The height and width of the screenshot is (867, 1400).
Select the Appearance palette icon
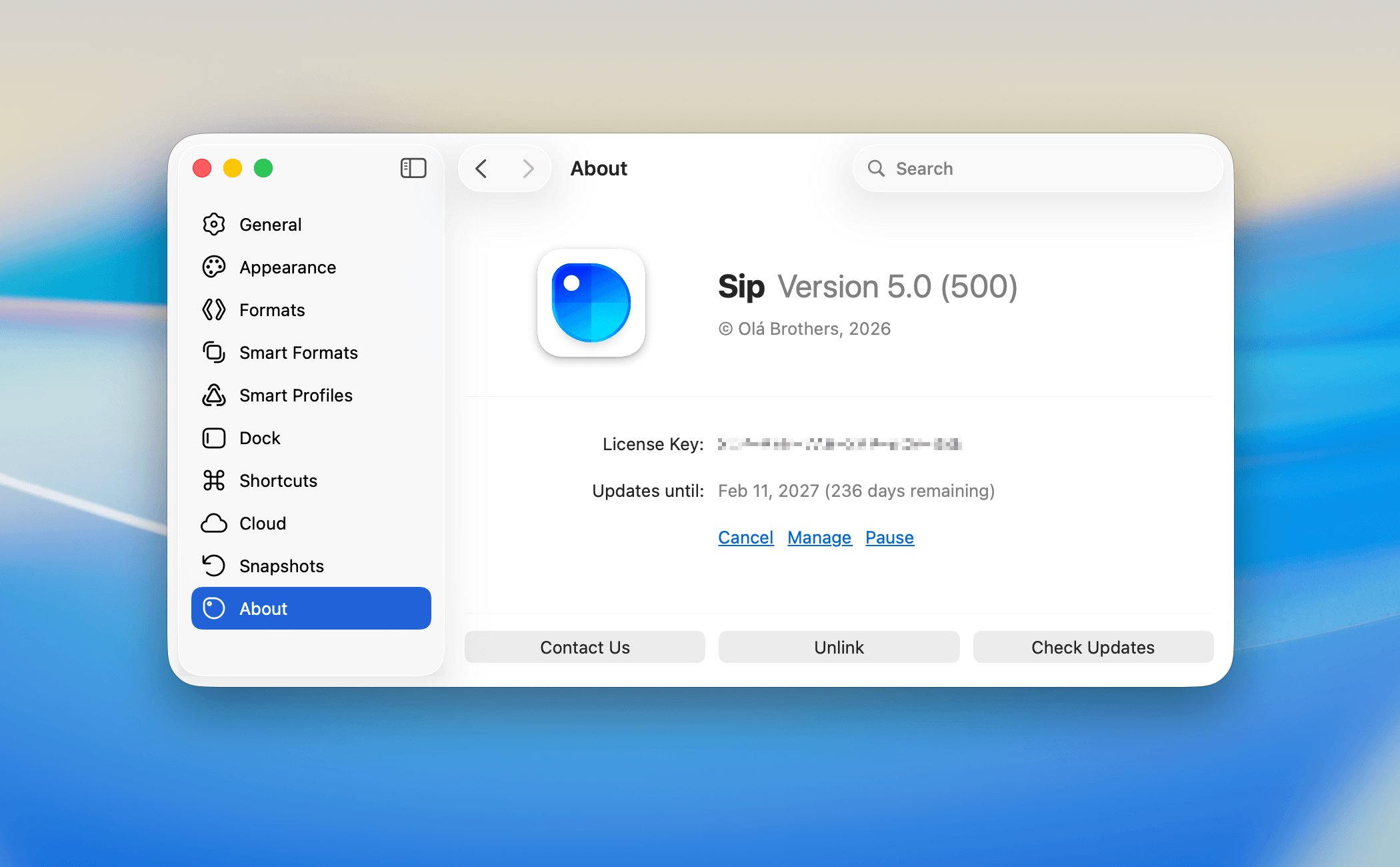[213, 267]
